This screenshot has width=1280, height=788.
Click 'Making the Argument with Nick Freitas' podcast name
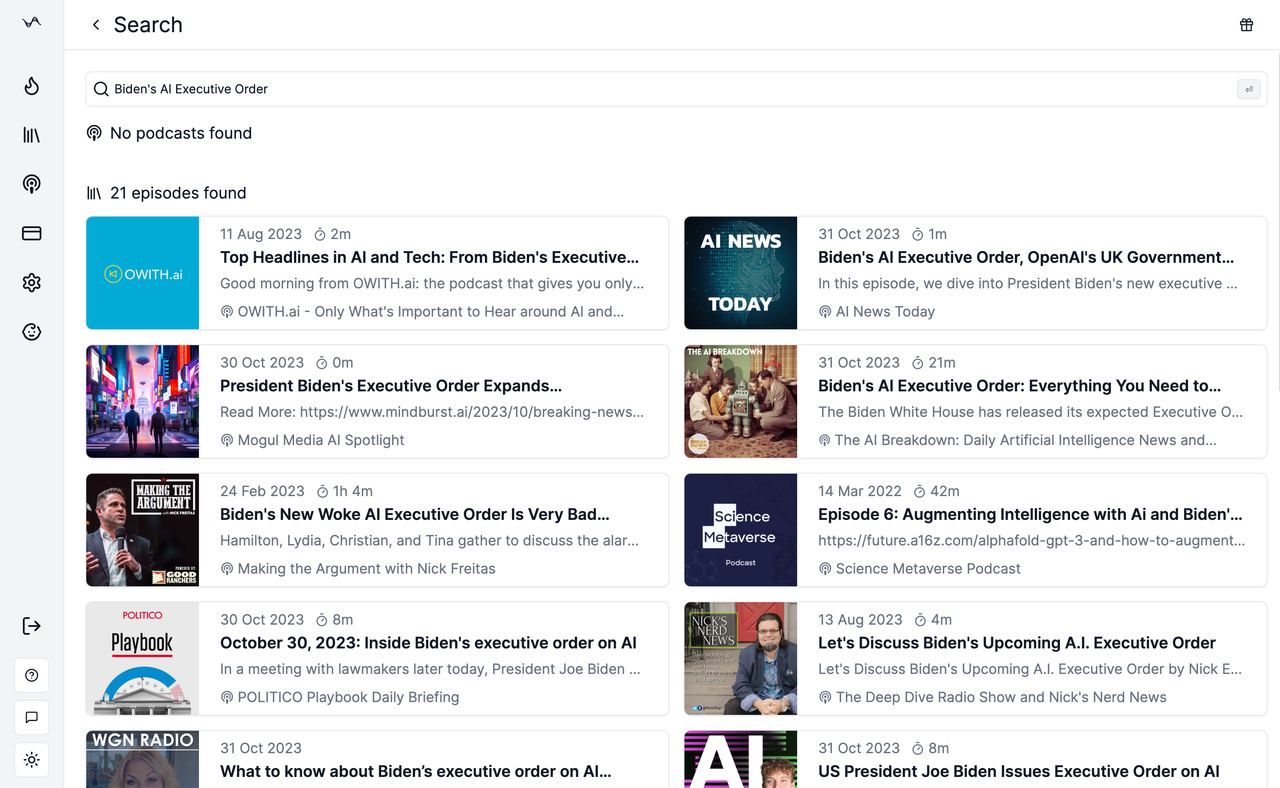[366, 569]
